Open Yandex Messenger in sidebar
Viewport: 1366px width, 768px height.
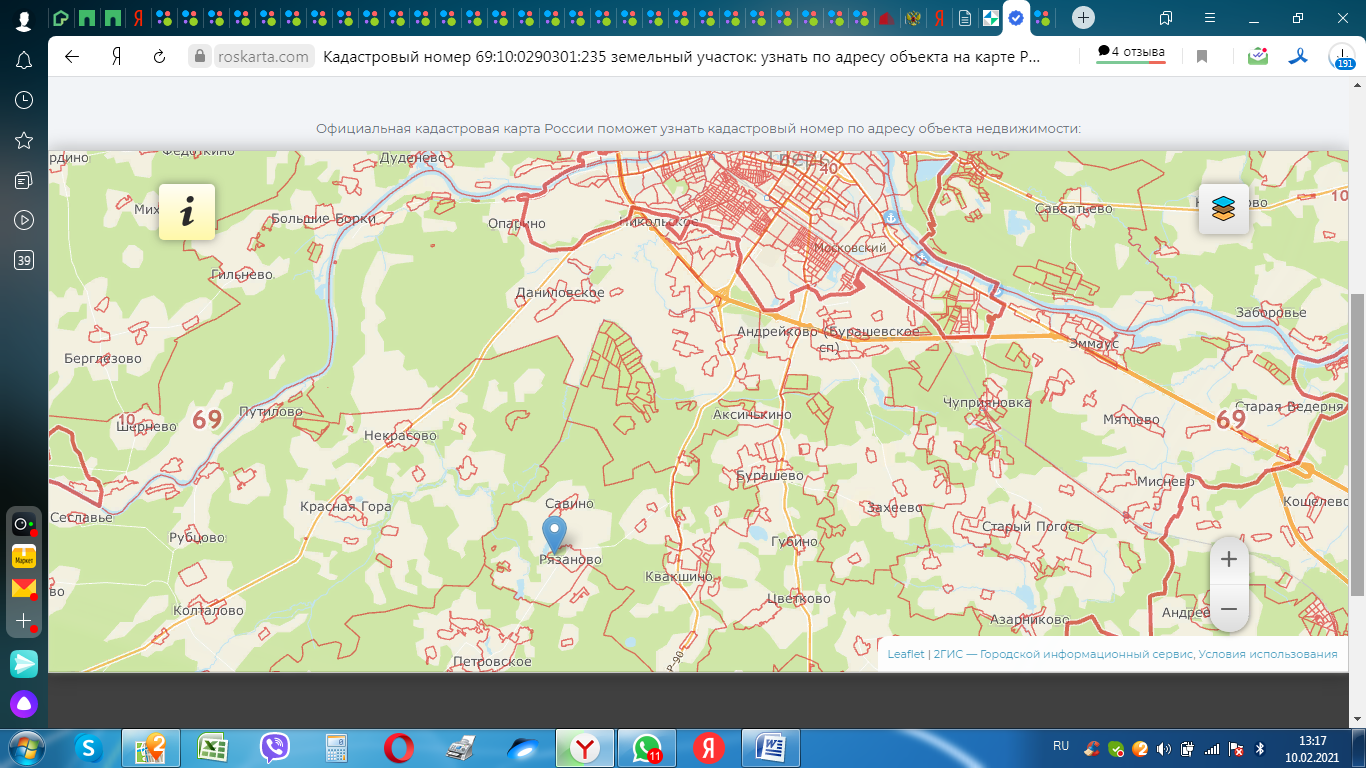24,663
